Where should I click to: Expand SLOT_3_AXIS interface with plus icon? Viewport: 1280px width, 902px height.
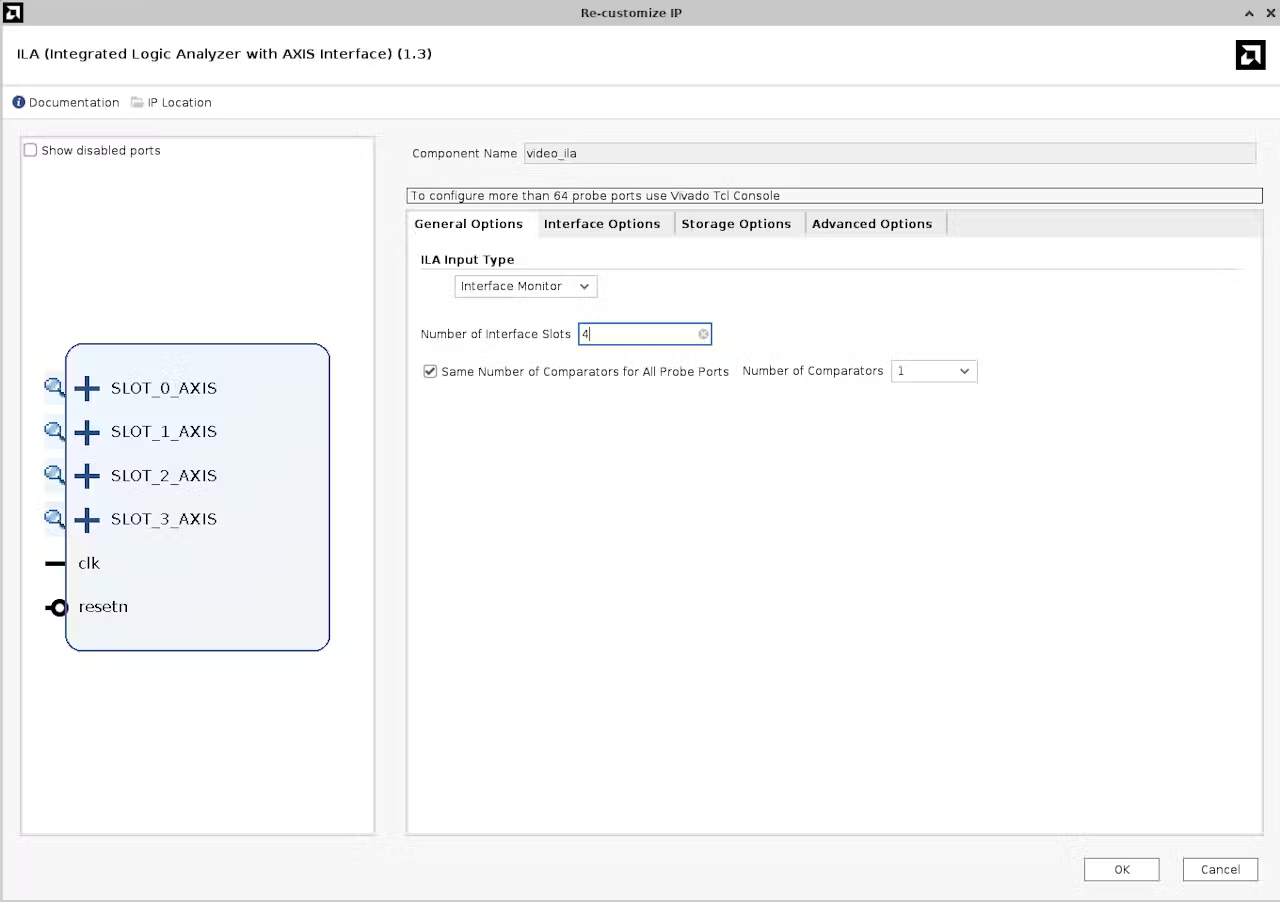(x=87, y=520)
